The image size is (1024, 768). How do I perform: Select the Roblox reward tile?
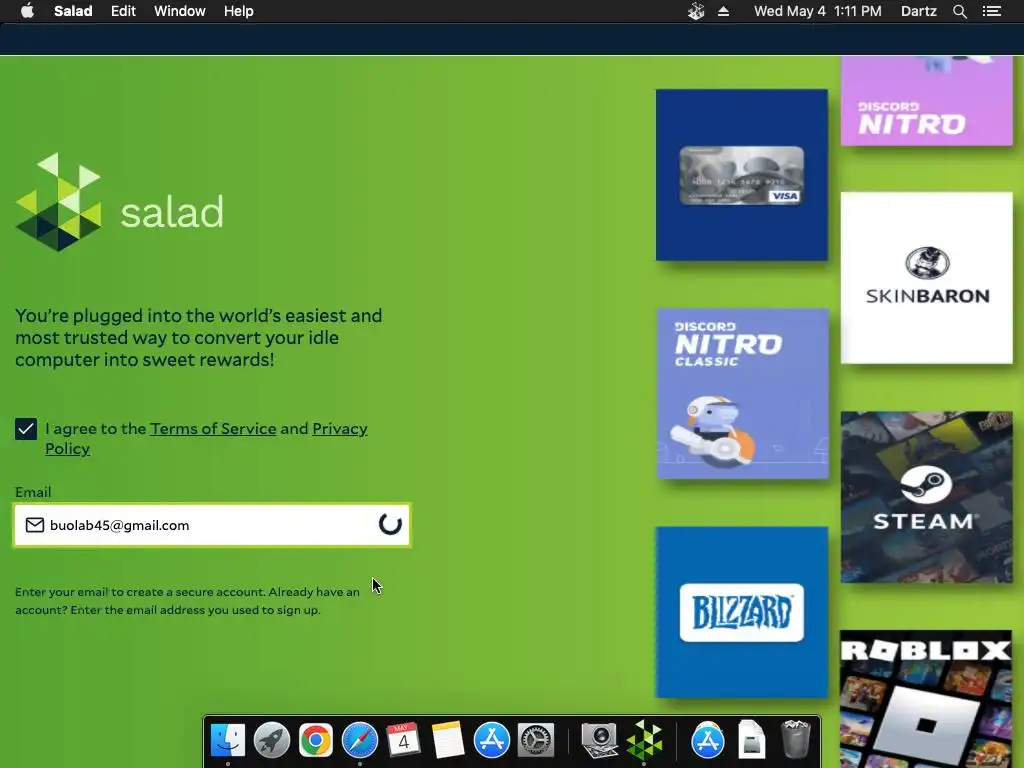pos(926,699)
